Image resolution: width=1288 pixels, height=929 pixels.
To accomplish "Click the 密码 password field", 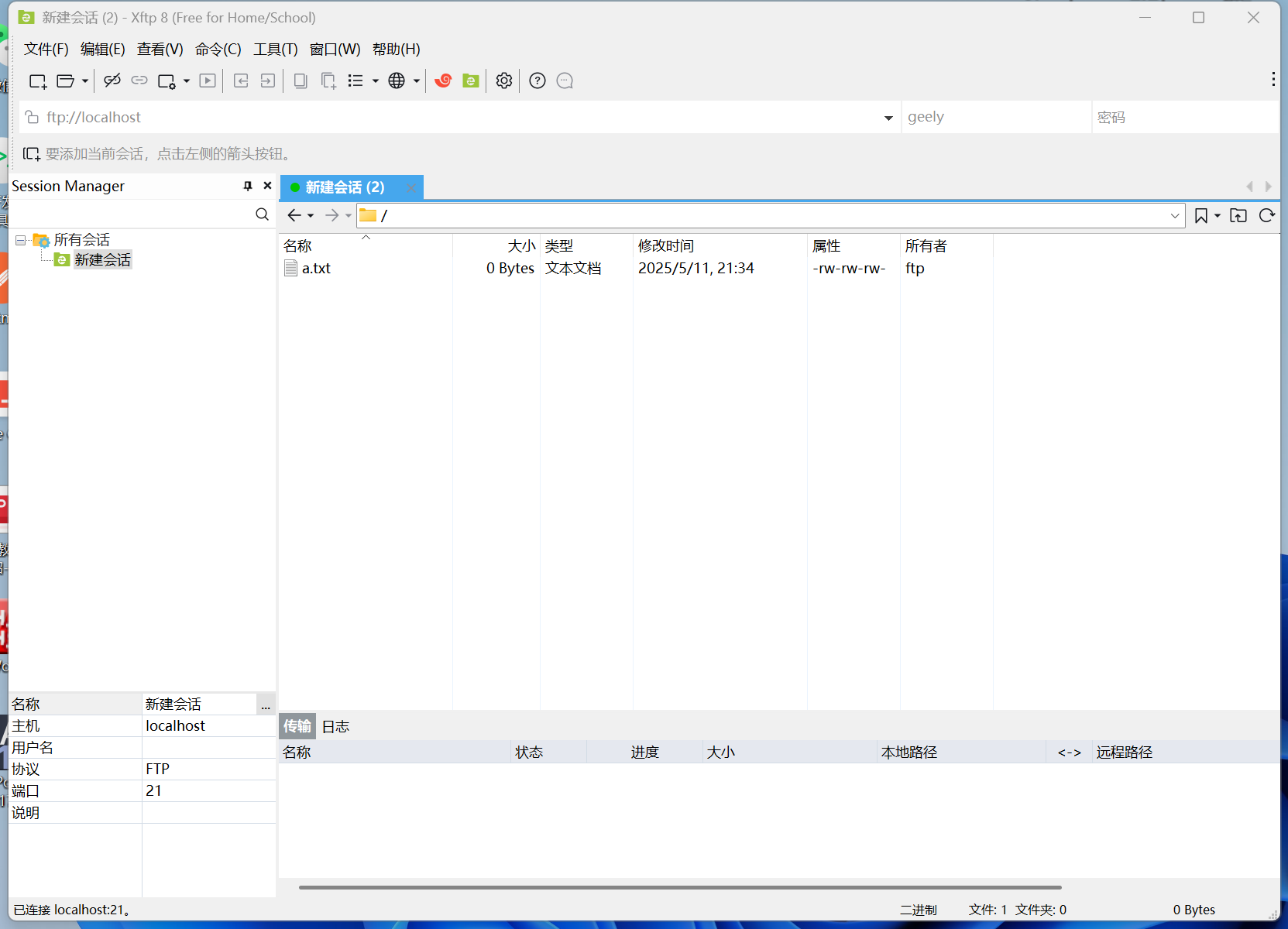I will click(1185, 118).
